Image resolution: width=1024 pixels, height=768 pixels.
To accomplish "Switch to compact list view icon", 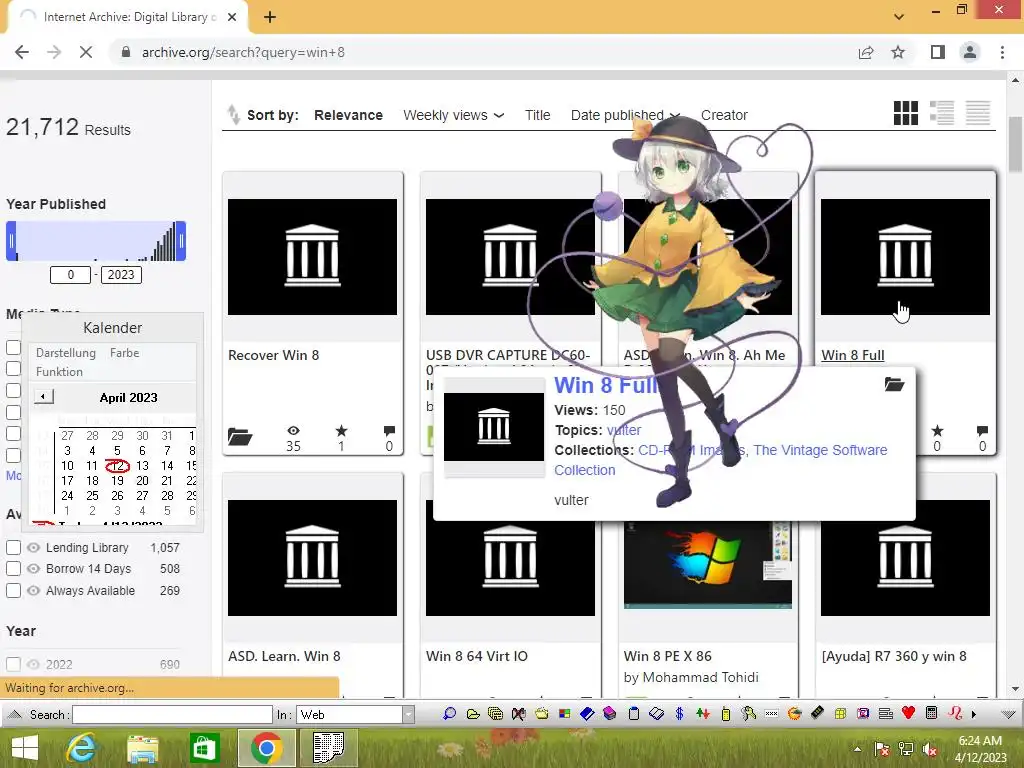I will [978, 114].
